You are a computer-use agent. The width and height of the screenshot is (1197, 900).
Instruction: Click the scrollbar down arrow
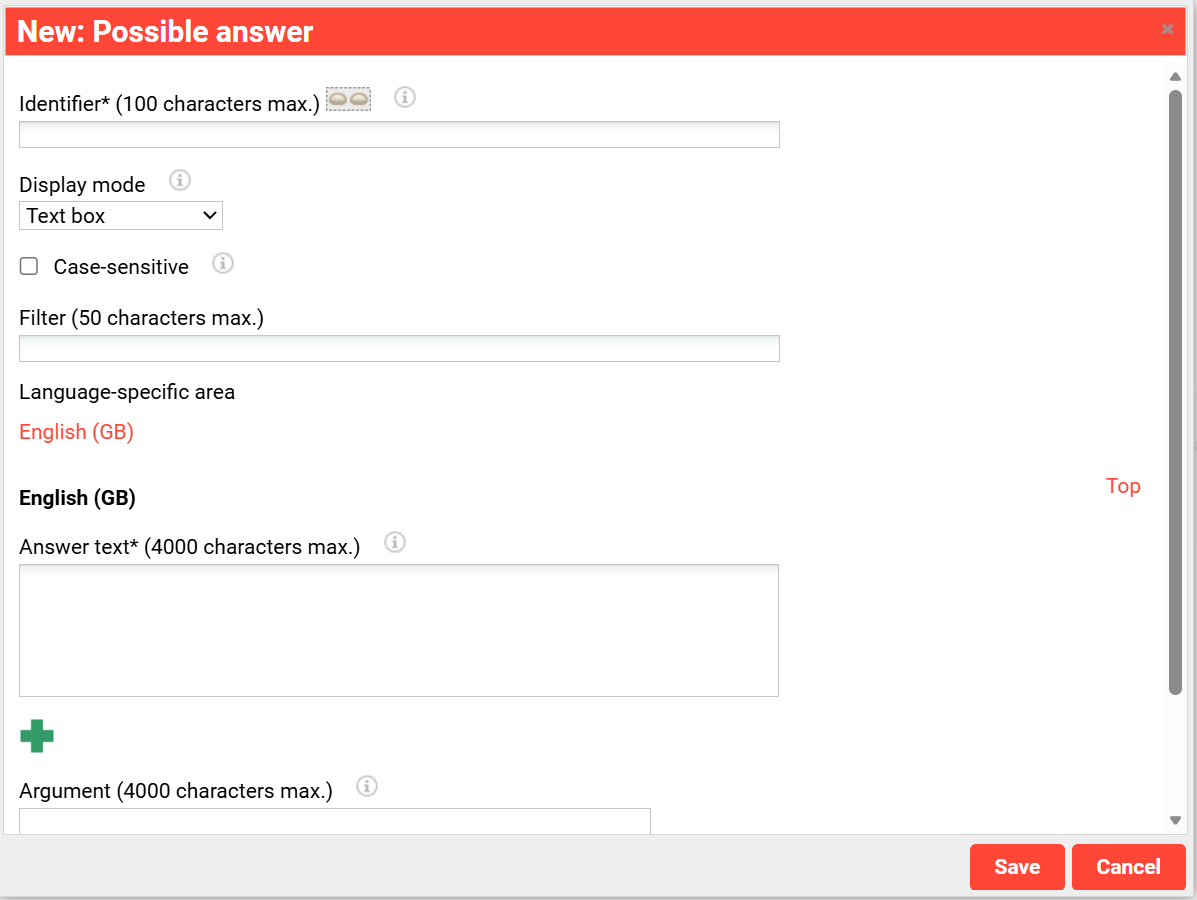click(x=1175, y=821)
